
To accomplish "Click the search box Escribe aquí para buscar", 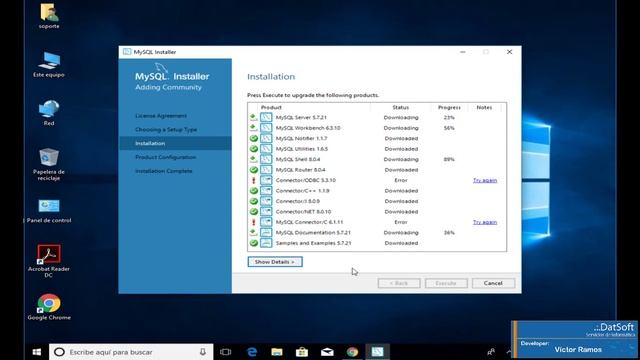I will coord(131,352).
